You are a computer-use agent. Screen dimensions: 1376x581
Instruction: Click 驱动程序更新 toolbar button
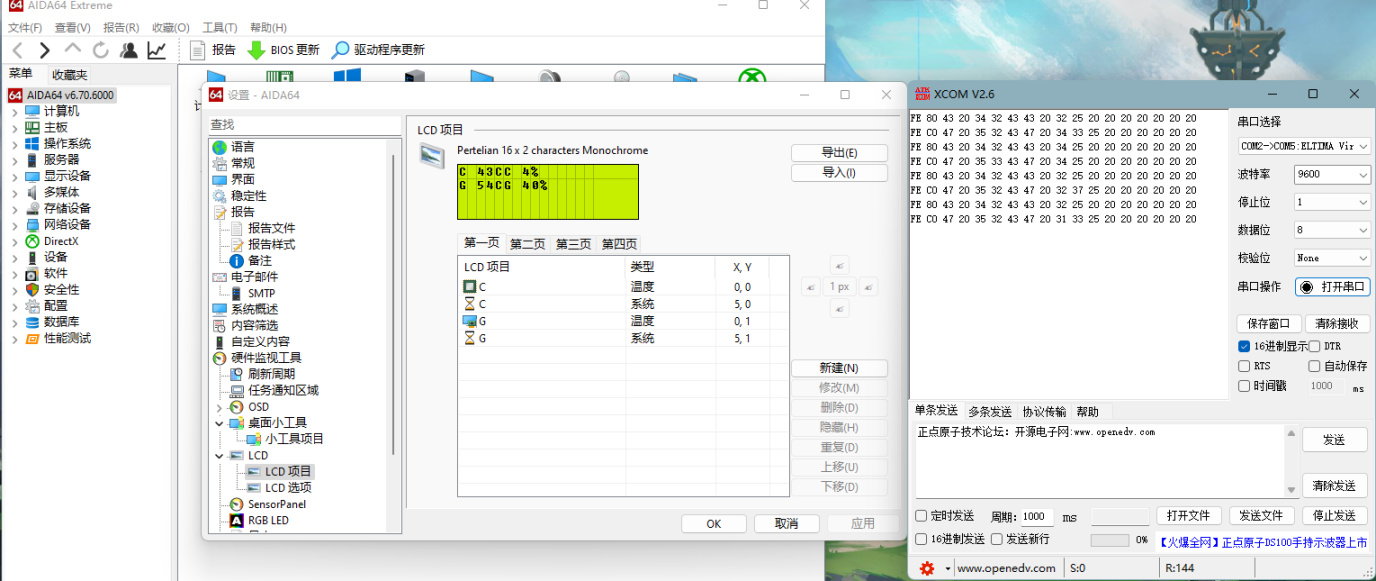click(x=378, y=50)
